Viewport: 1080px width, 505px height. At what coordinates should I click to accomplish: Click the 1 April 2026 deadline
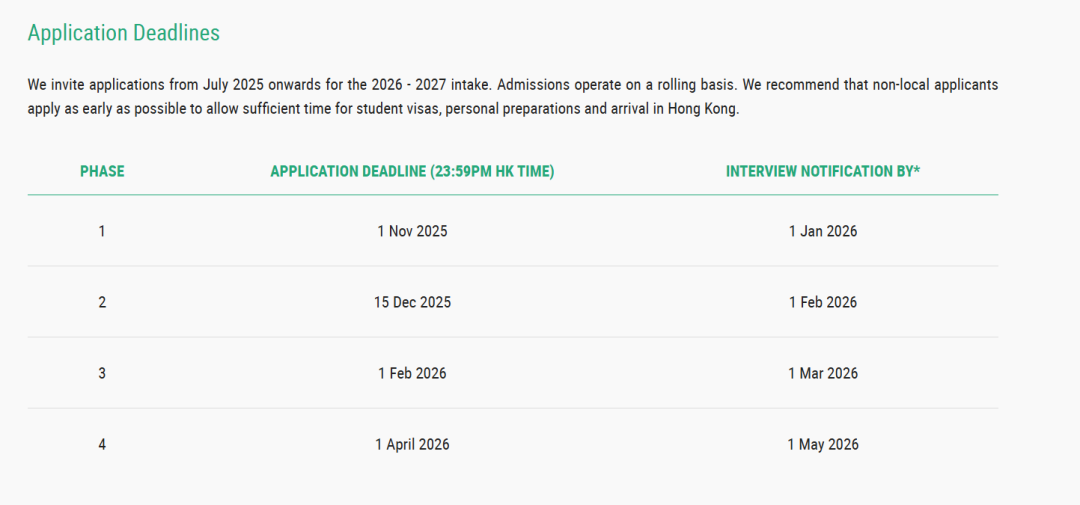point(412,444)
